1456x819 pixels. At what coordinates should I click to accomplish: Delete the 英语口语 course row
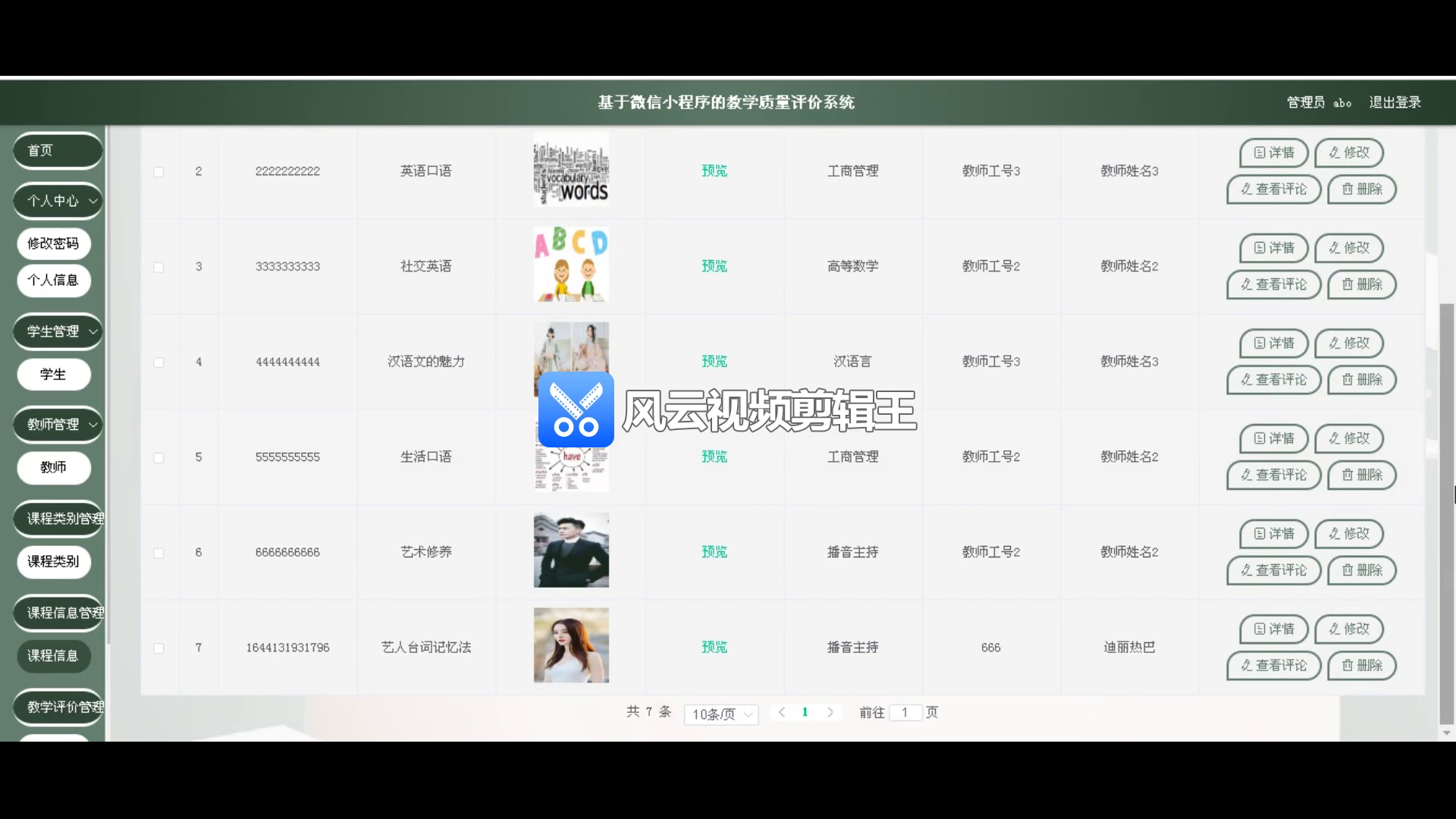(1362, 189)
